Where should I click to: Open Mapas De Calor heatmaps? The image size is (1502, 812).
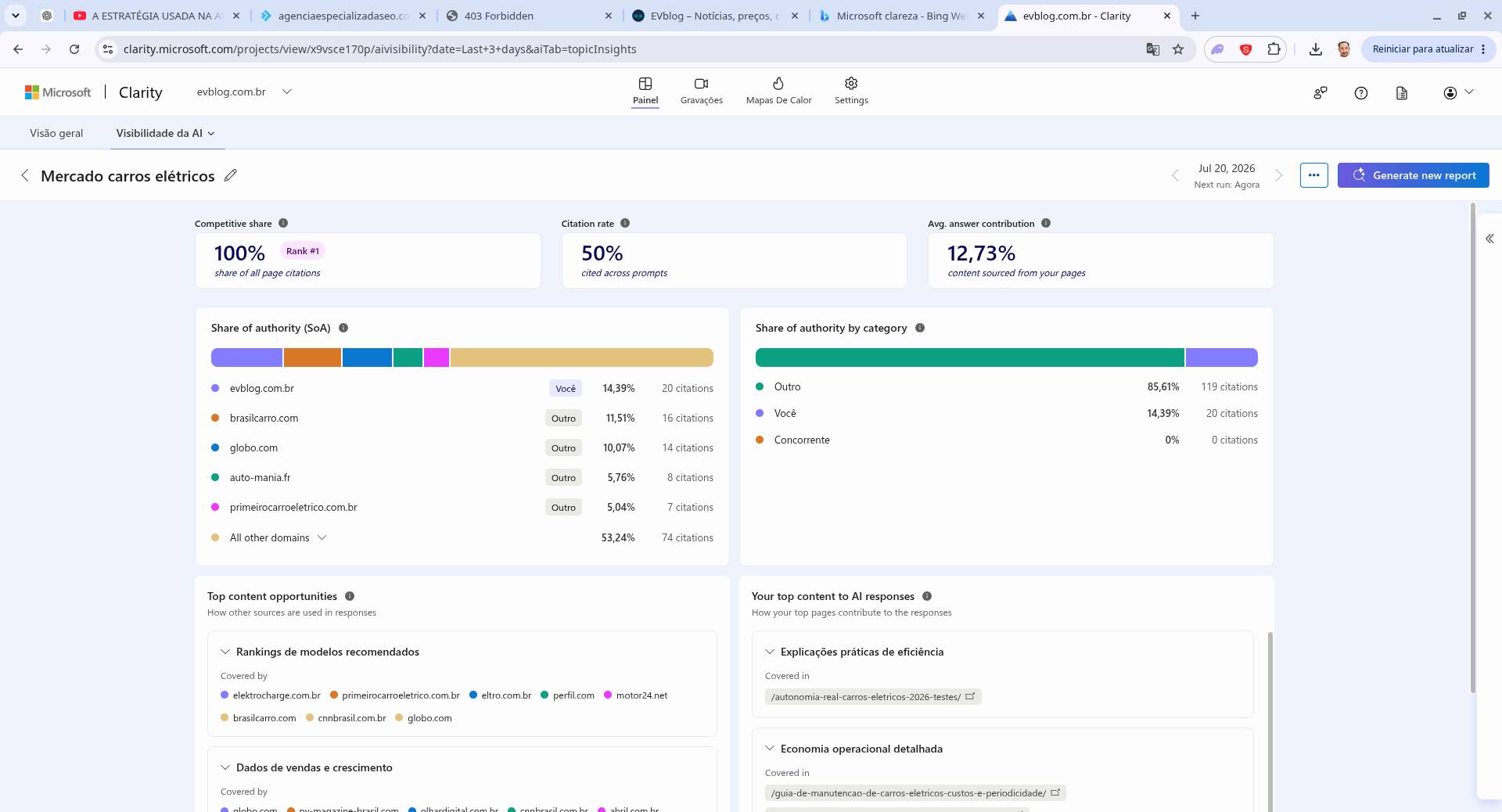778,90
